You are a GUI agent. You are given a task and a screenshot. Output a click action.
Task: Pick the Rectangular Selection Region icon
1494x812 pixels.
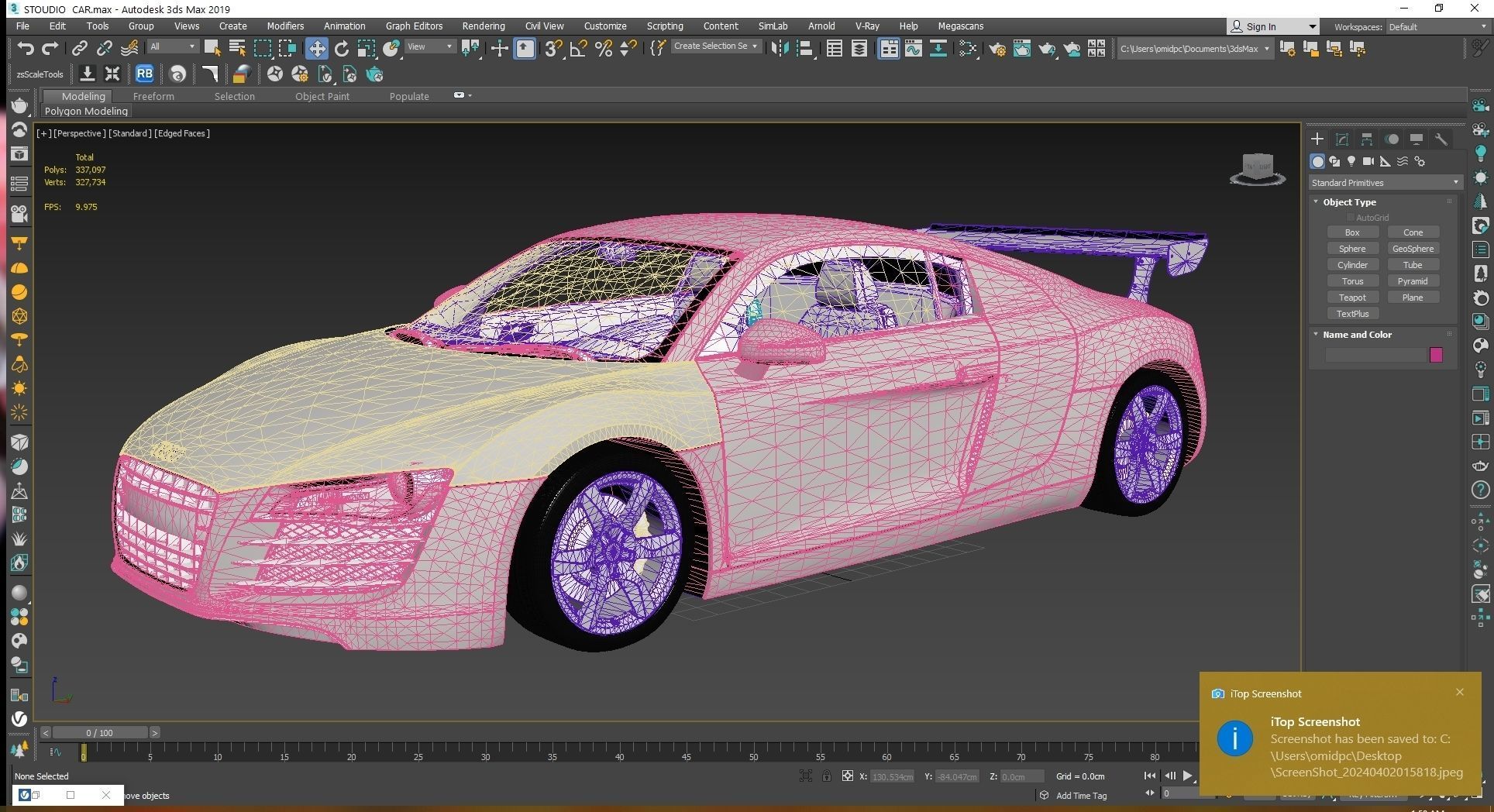click(263, 48)
